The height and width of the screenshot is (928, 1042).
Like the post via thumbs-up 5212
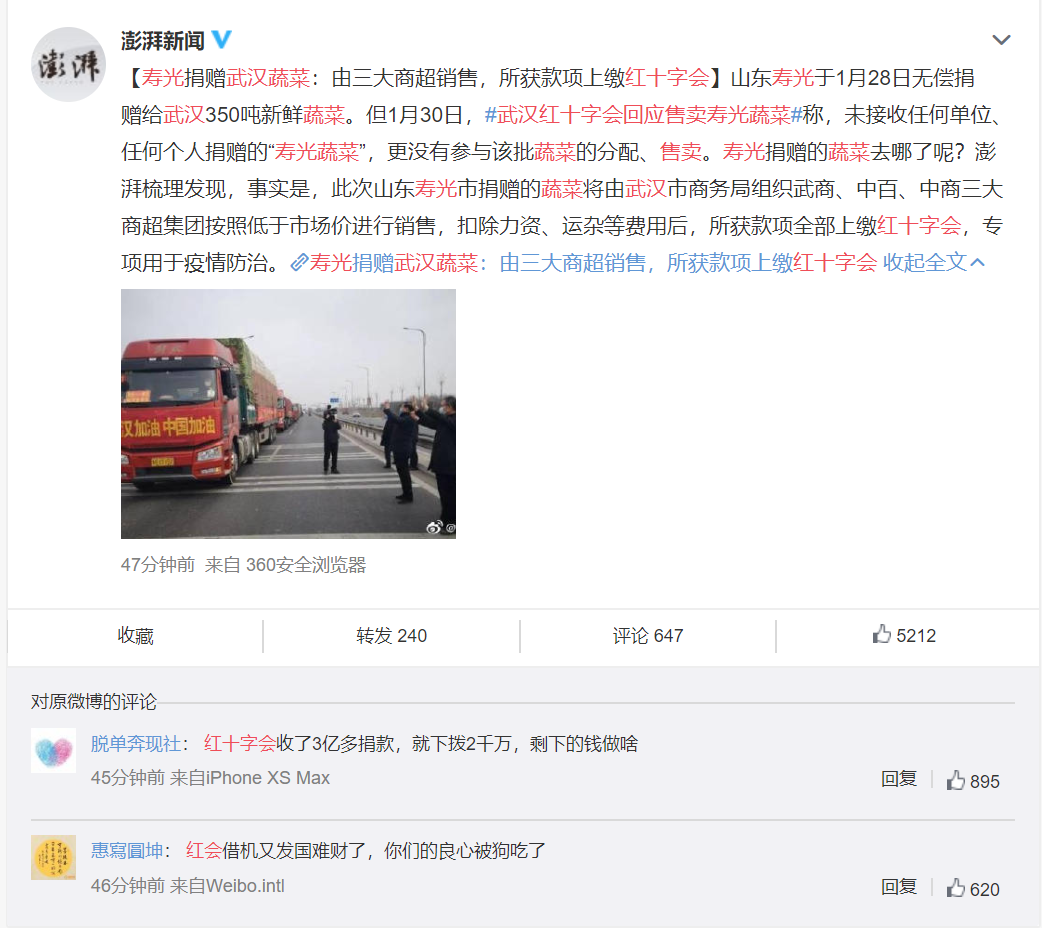click(904, 636)
